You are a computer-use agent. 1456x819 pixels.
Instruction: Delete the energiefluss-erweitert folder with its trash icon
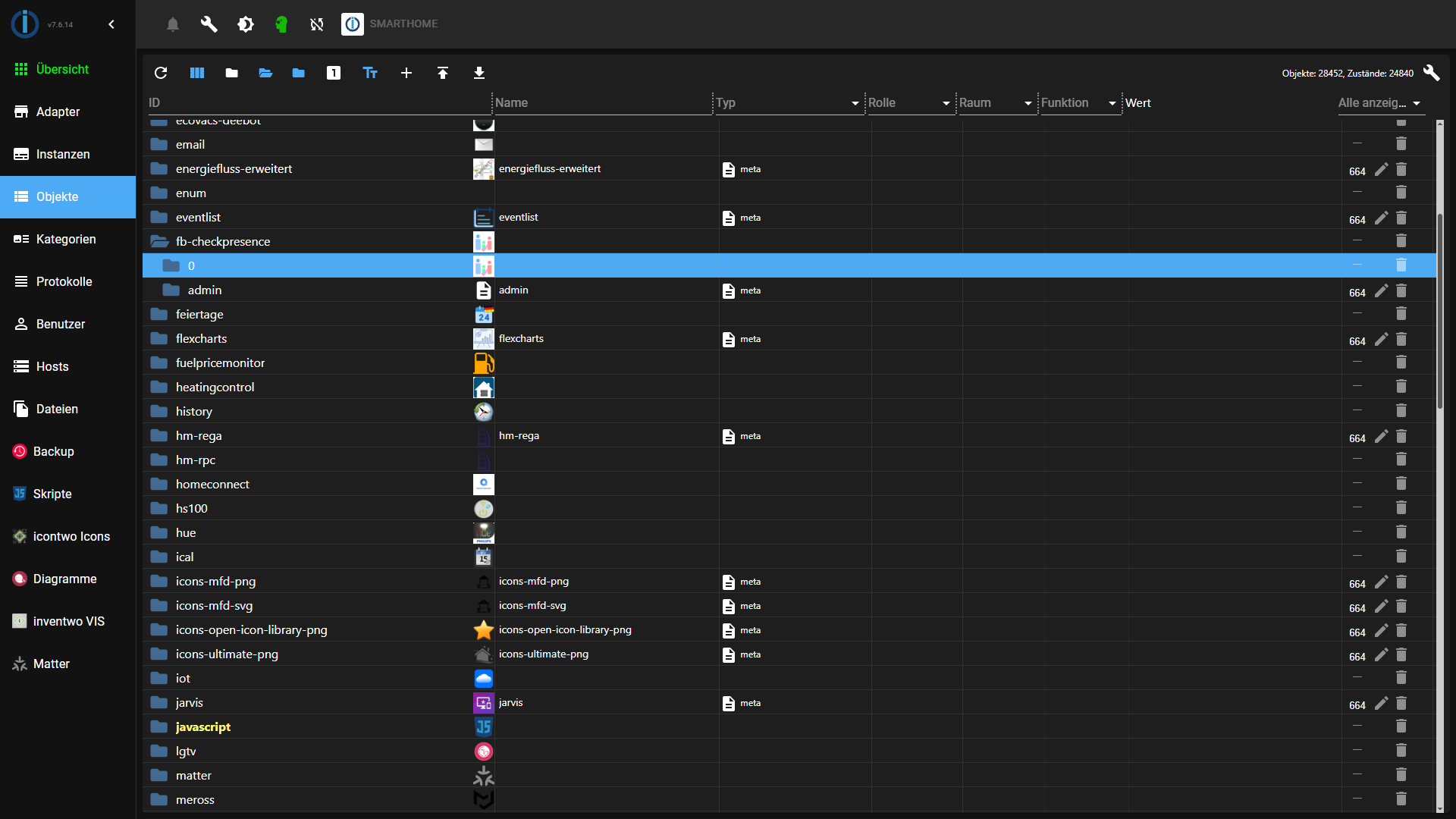(x=1401, y=169)
